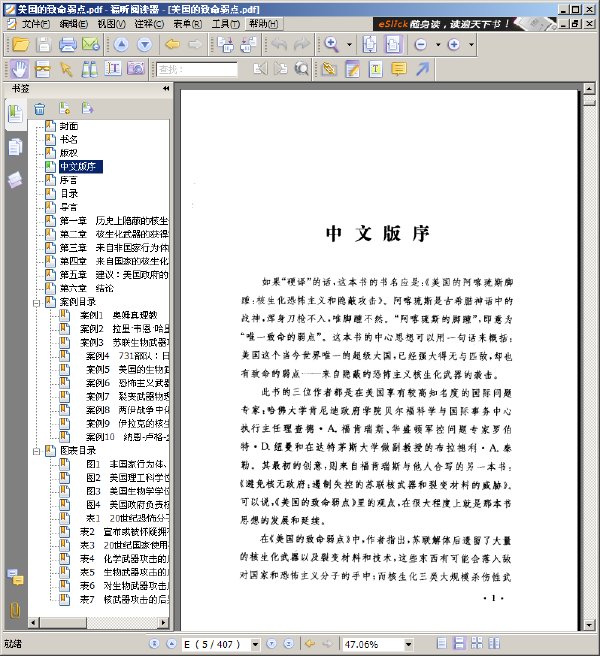The height and width of the screenshot is (656, 600).
Task: Switch to the Pages thumbnail sidebar icon
Action: coord(15,148)
